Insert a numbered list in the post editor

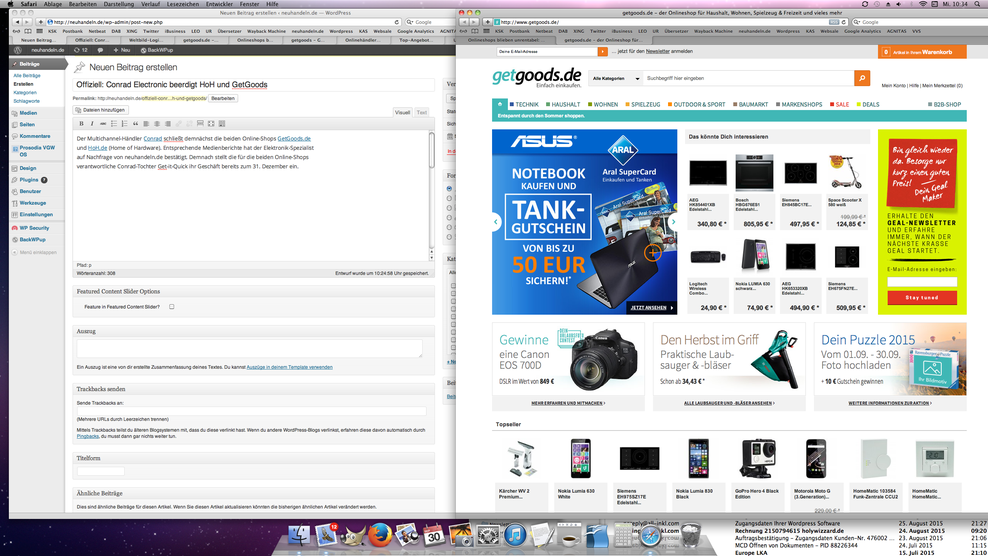[124, 124]
